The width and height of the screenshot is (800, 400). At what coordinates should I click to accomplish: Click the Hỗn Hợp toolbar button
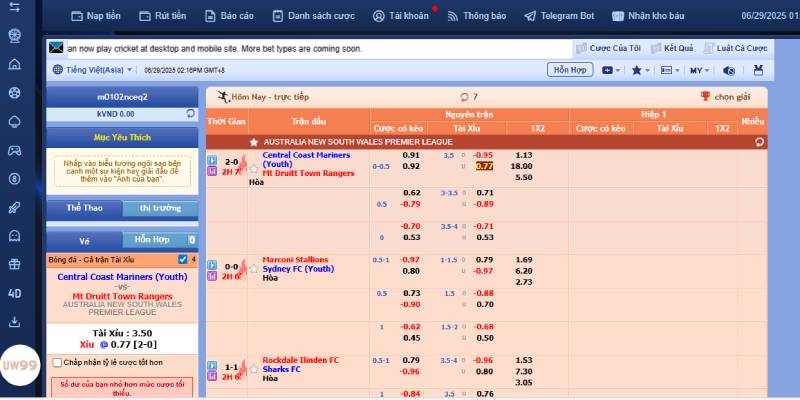coord(570,70)
